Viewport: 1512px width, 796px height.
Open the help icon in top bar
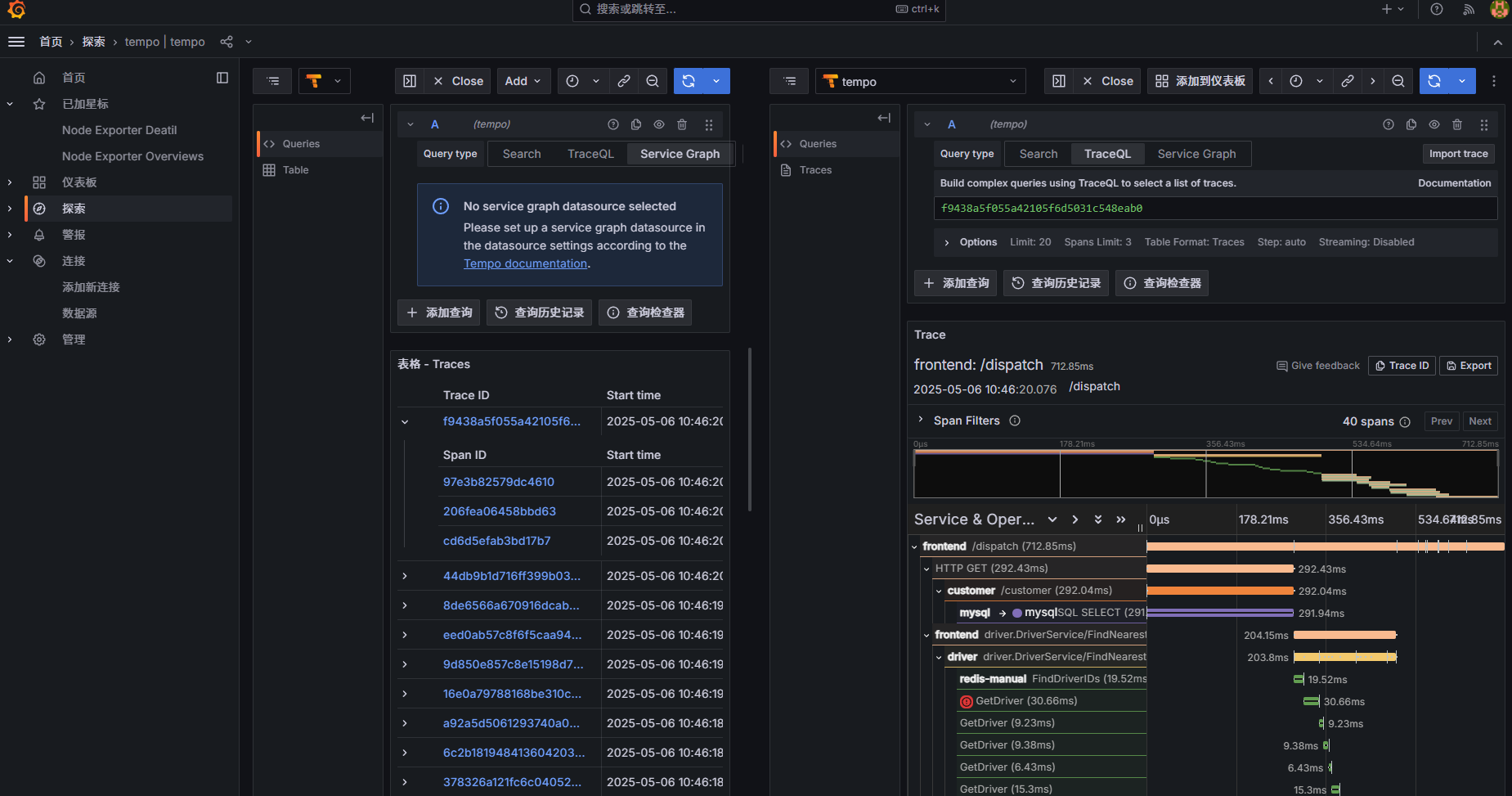coord(1437,9)
